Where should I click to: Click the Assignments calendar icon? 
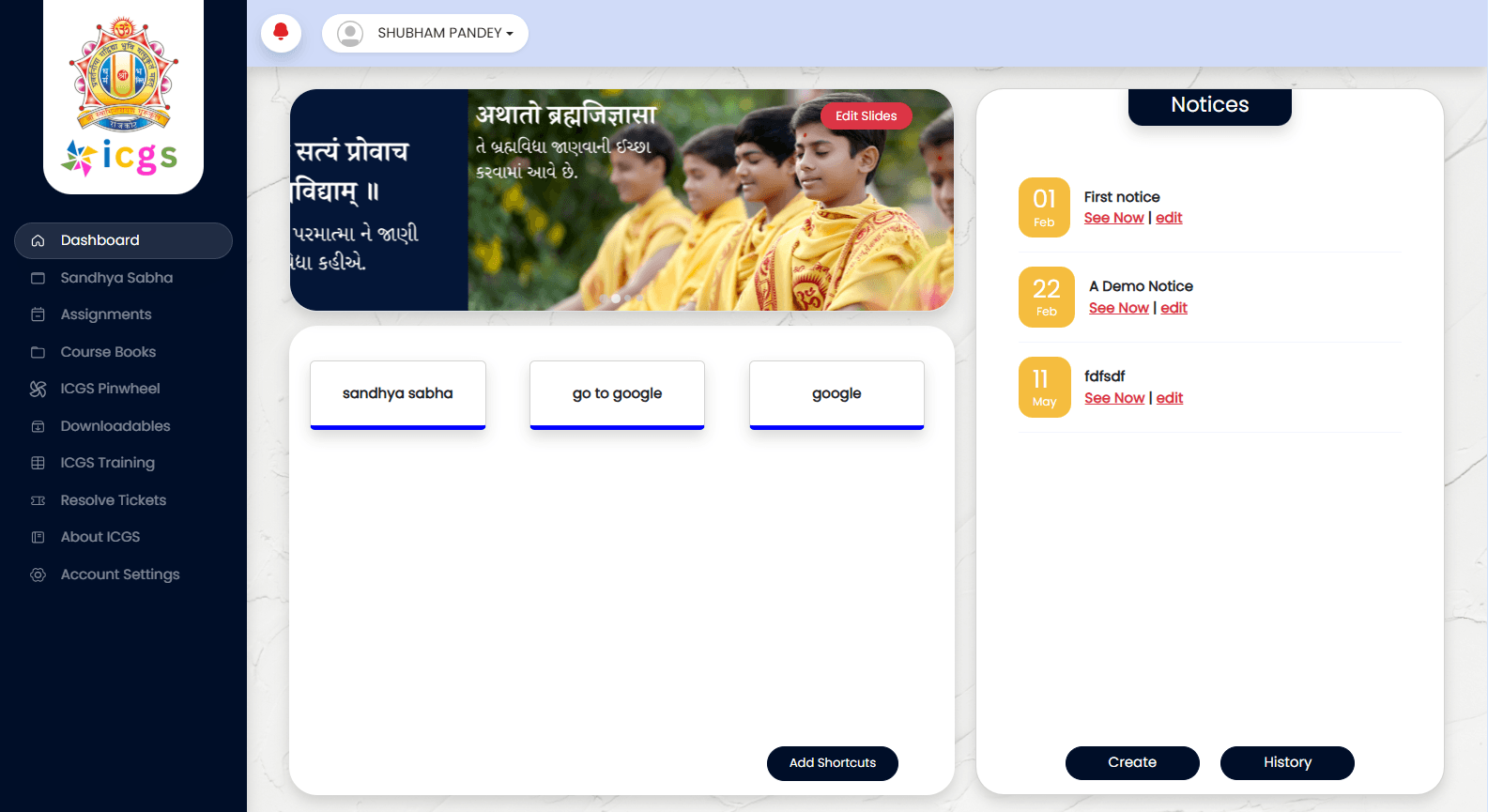click(38, 314)
